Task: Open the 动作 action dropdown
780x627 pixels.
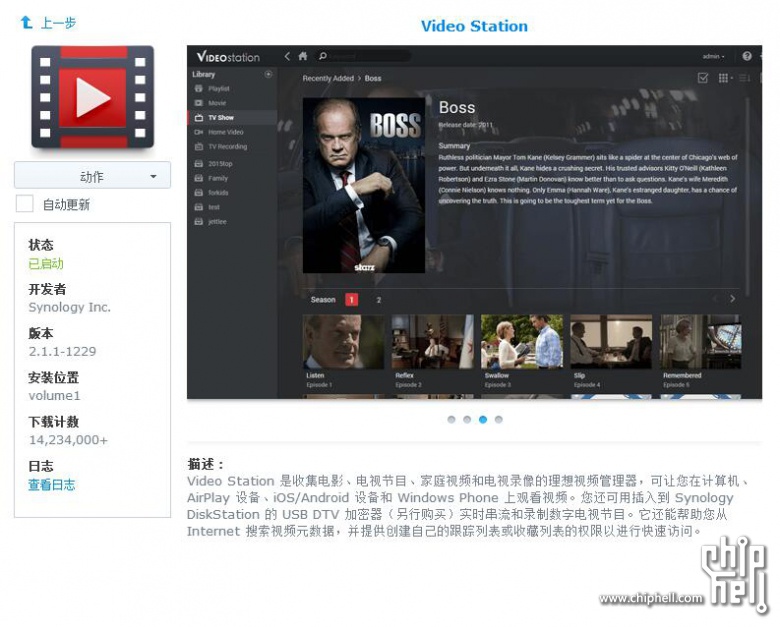Action: pyautogui.click(x=93, y=176)
